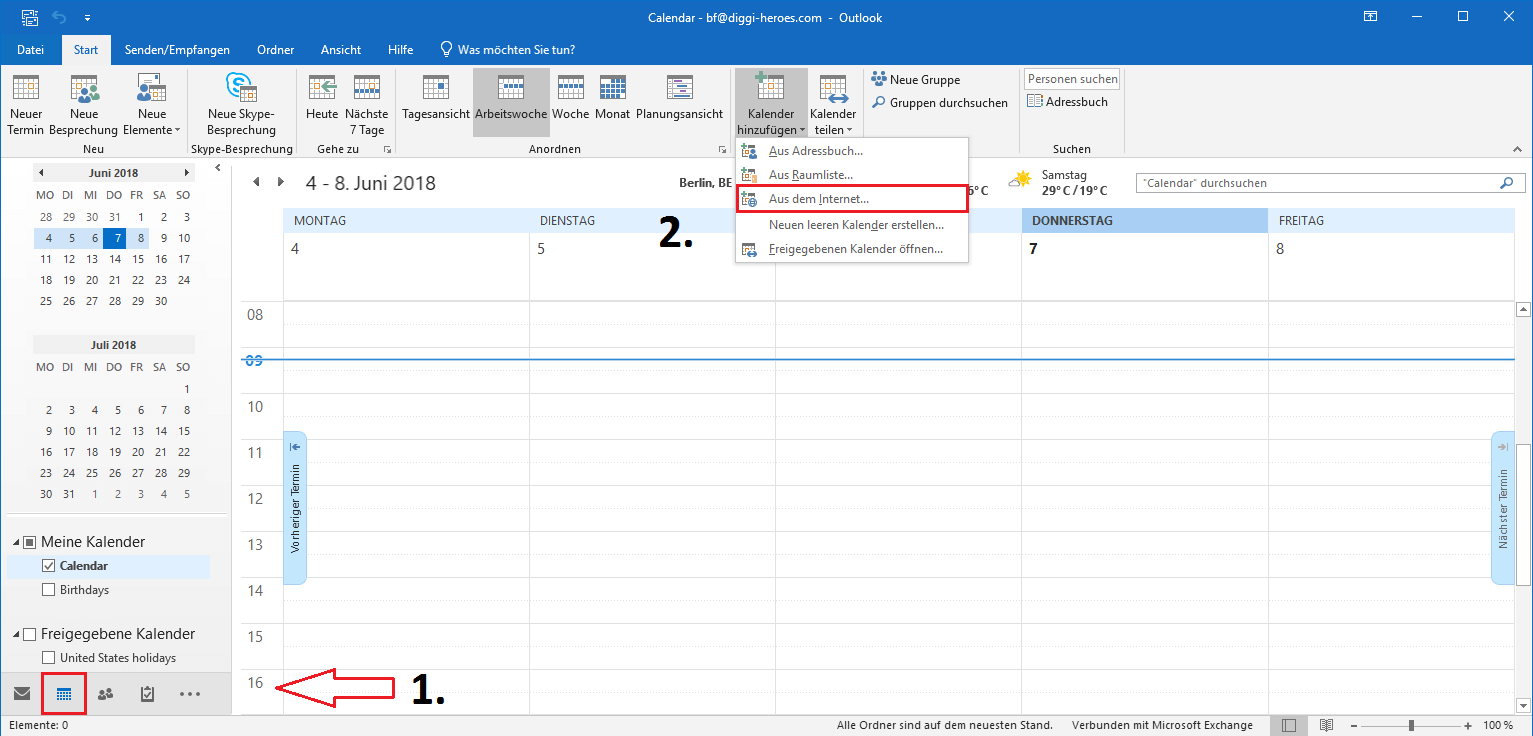Select Arbeitswoche view
This screenshot has width=1533, height=736.
click(x=511, y=104)
